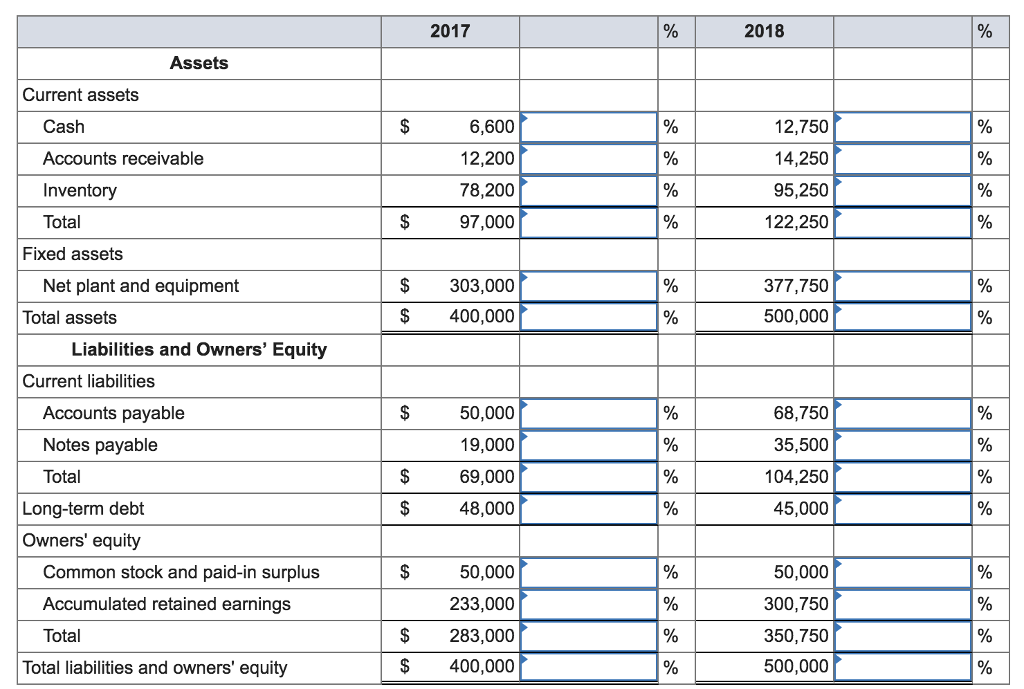Screen dimensions: 1024x689
Task: Click the Current liabilities row label
Action: coord(89,381)
